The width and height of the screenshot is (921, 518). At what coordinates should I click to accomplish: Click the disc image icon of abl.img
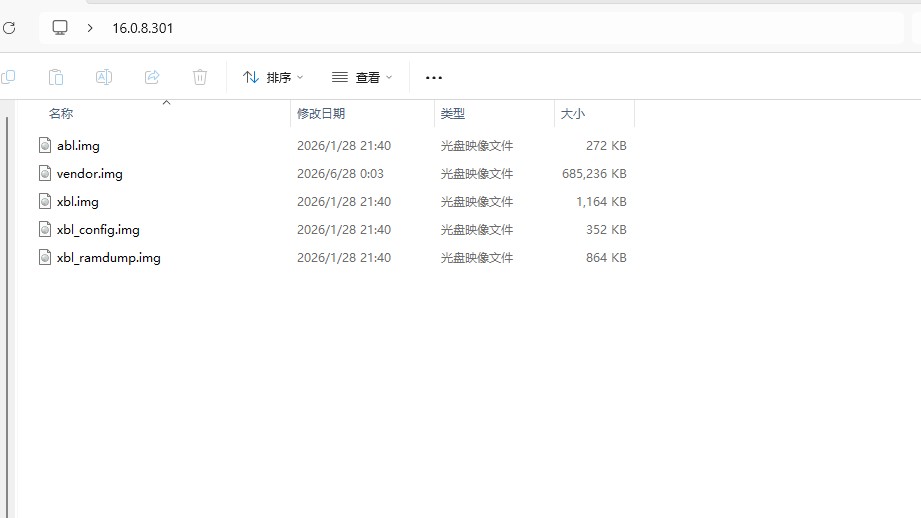click(x=45, y=145)
